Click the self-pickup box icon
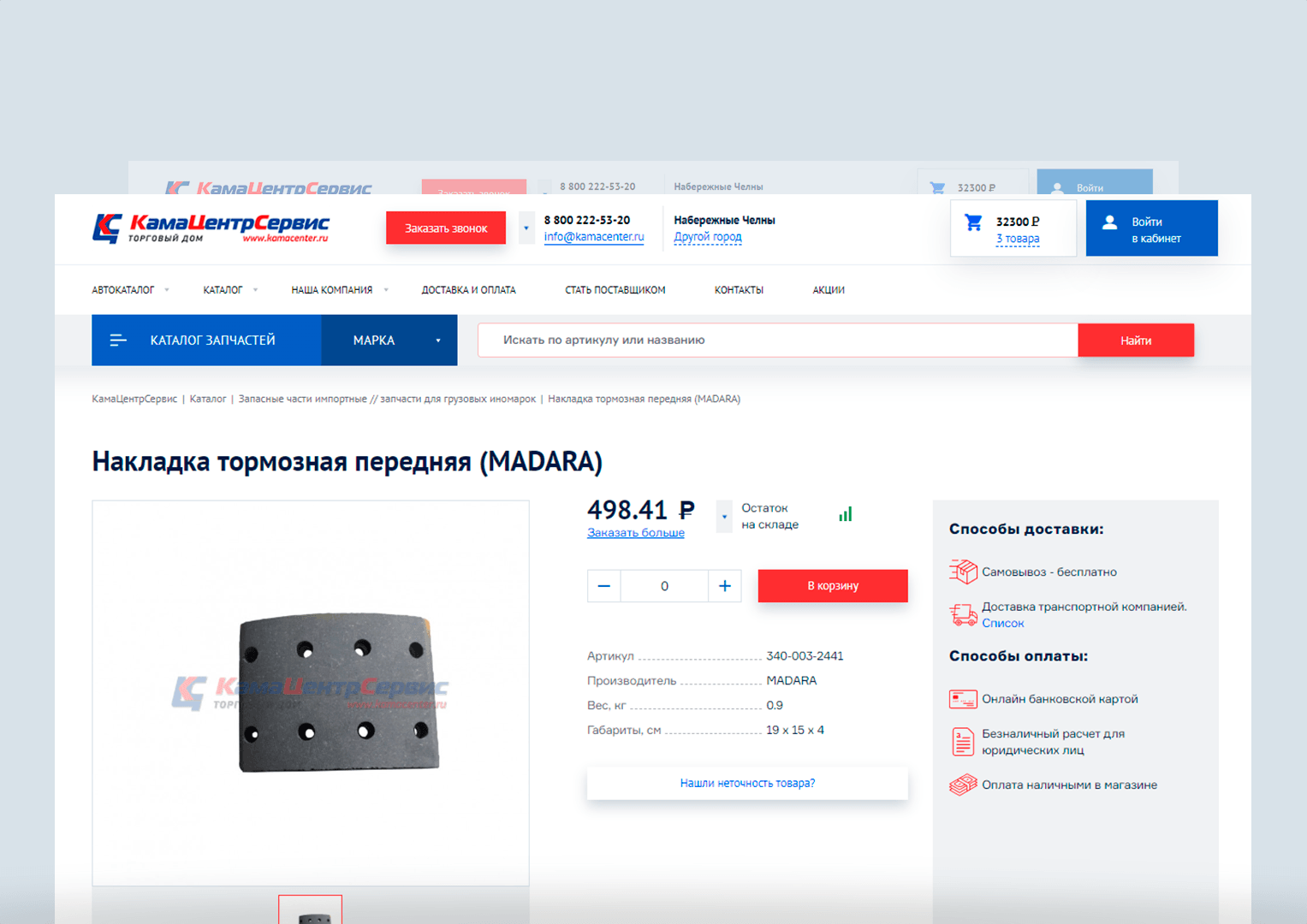This screenshot has width=1307, height=924. [x=963, y=572]
